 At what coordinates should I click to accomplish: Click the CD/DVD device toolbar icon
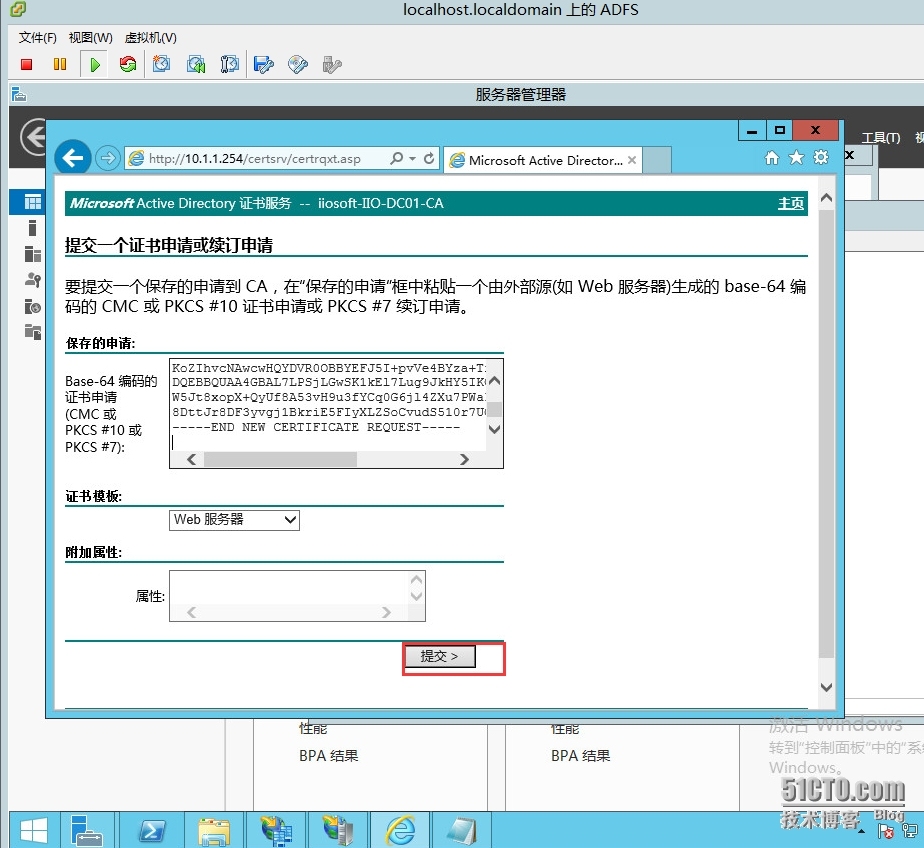(298, 64)
